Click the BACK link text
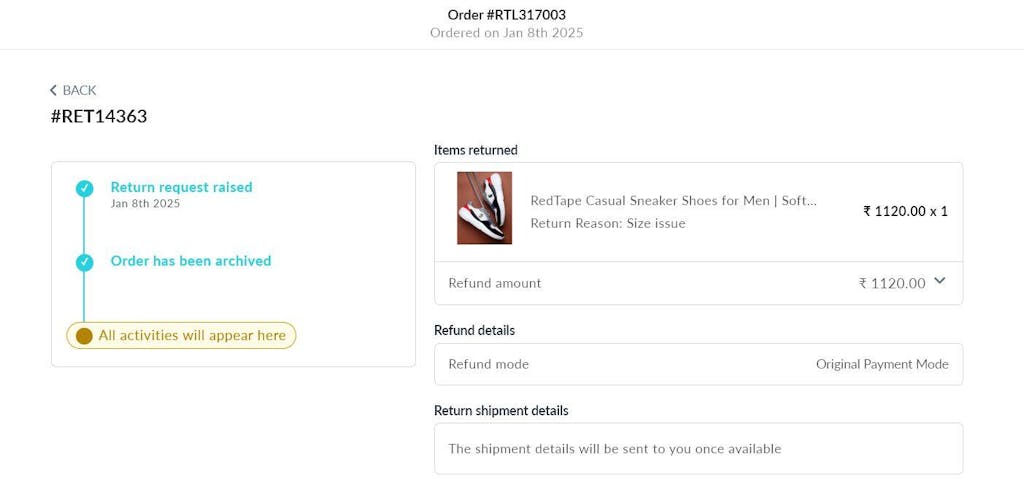This screenshot has height=492, width=1024. pyautogui.click(x=79, y=91)
